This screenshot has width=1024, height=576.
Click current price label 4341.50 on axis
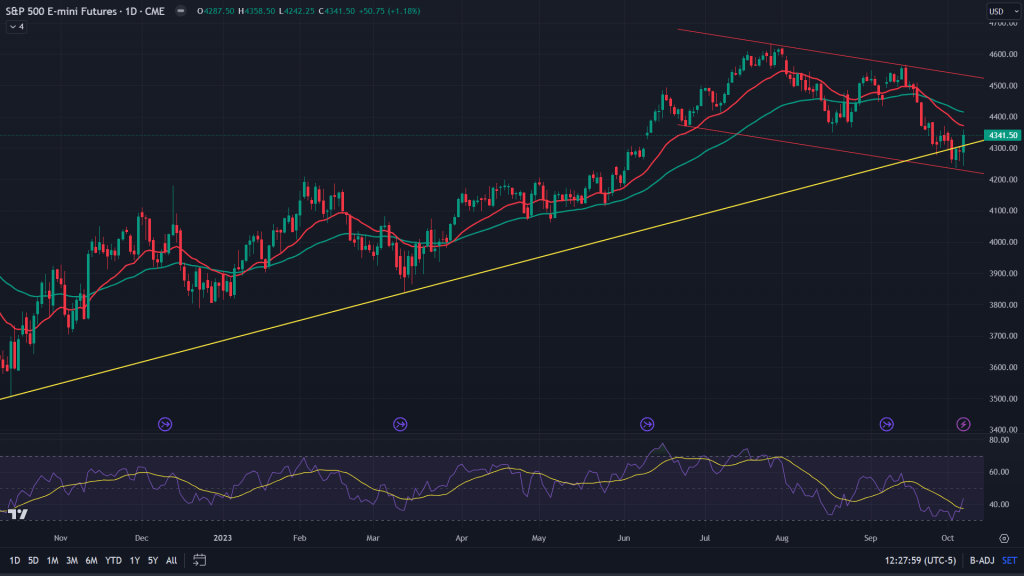(x=1001, y=135)
